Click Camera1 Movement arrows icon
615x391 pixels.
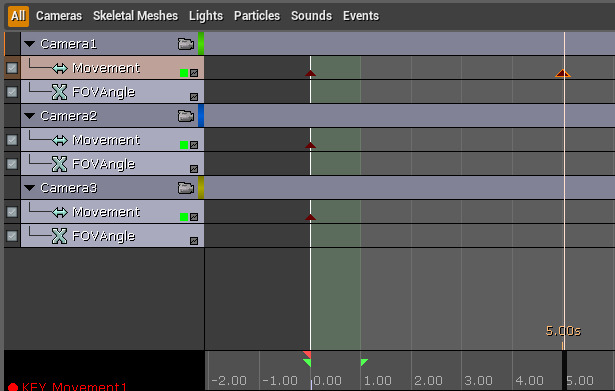click(x=60, y=69)
